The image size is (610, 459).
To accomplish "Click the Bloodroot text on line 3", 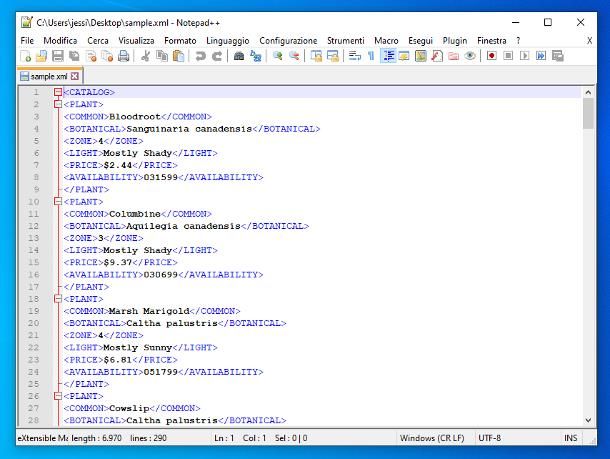I will (135, 117).
